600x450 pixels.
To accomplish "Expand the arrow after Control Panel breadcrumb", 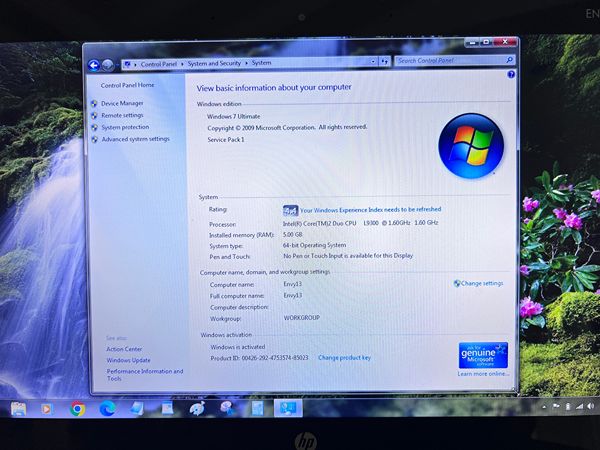I will pos(182,64).
